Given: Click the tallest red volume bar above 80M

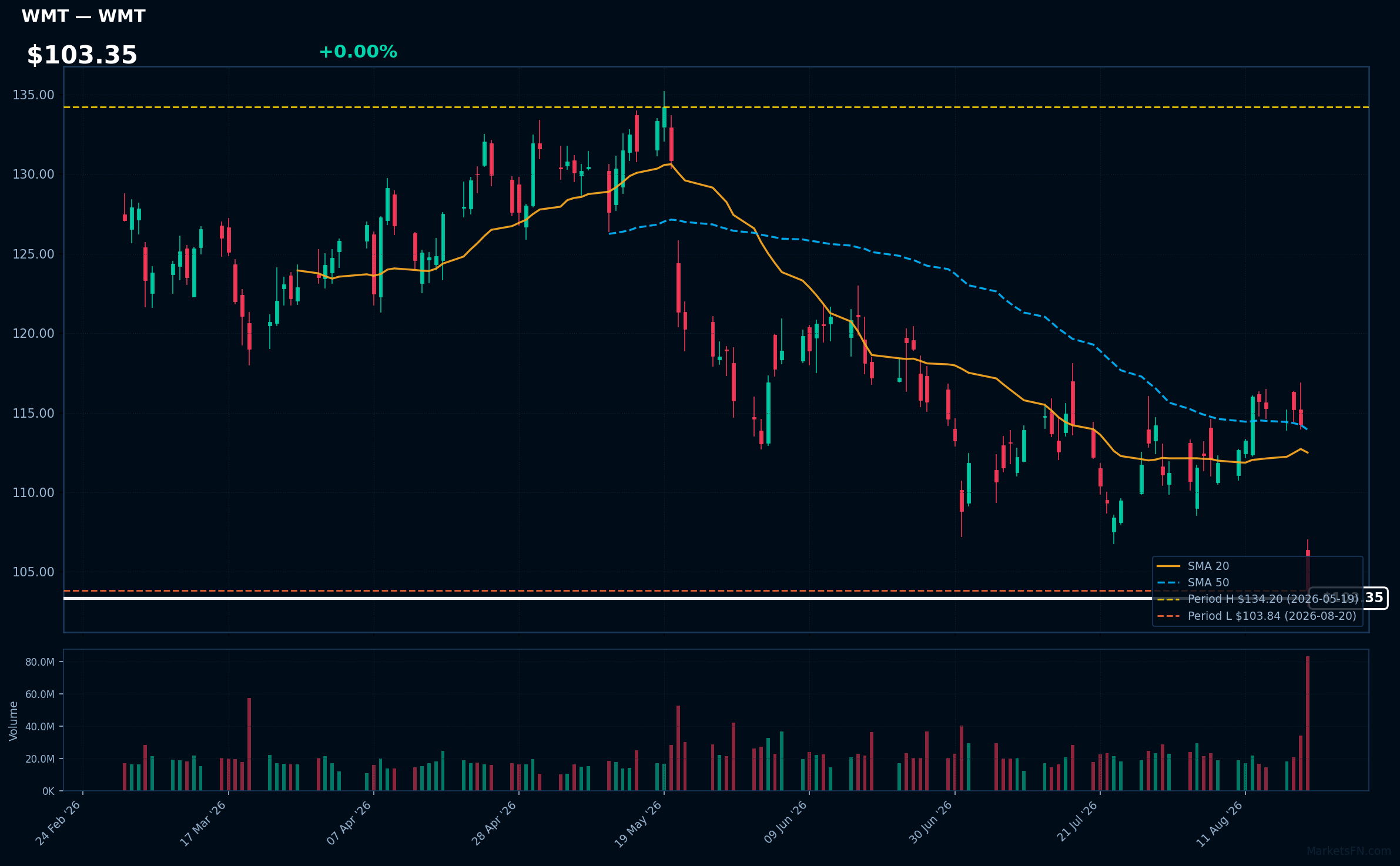Looking at the screenshot, I should 1308,723.
